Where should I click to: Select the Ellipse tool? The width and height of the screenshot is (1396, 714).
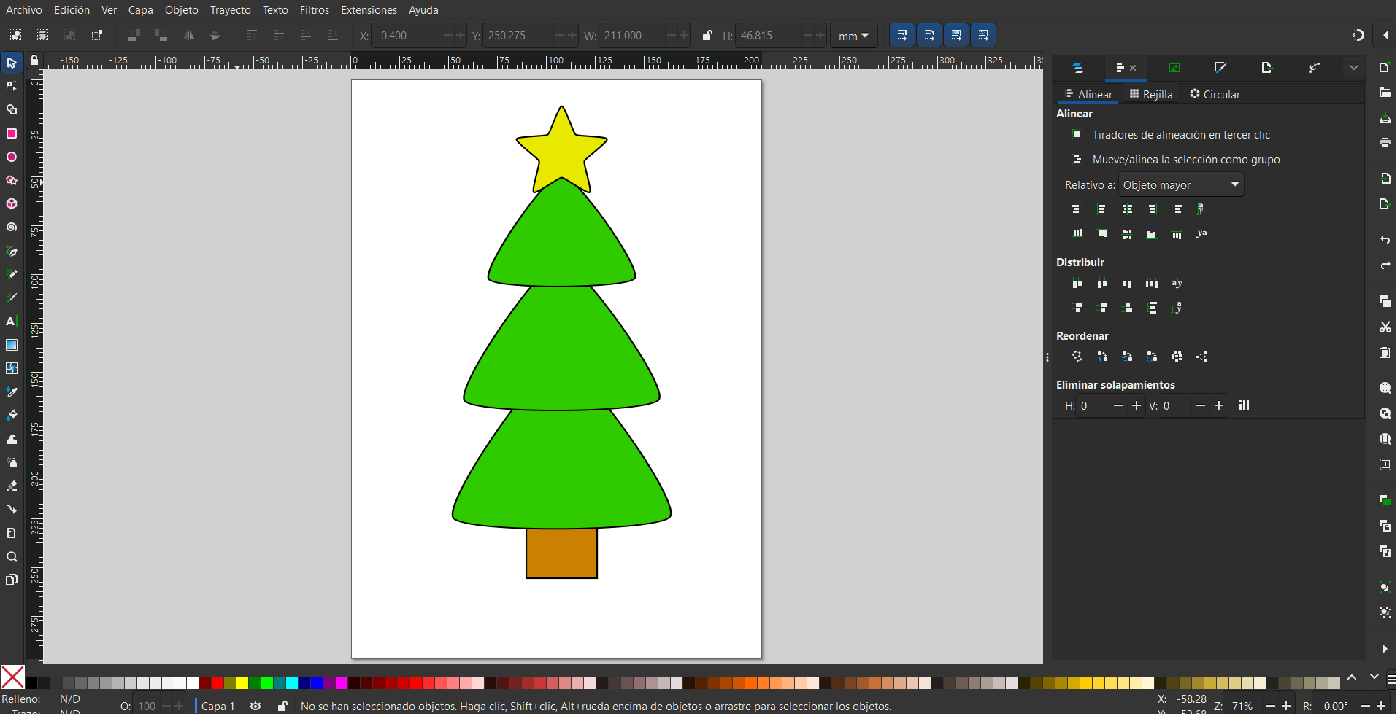pos(12,157)
